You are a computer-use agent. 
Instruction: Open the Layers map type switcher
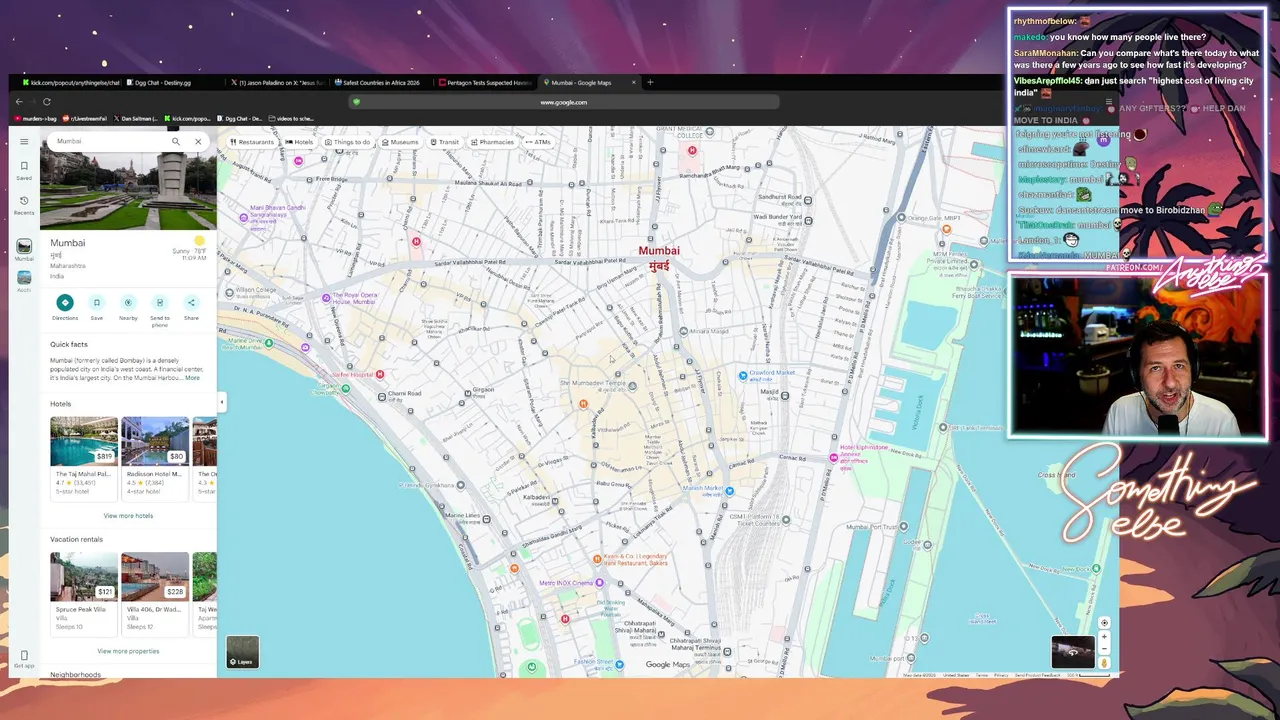pos(242,652)
